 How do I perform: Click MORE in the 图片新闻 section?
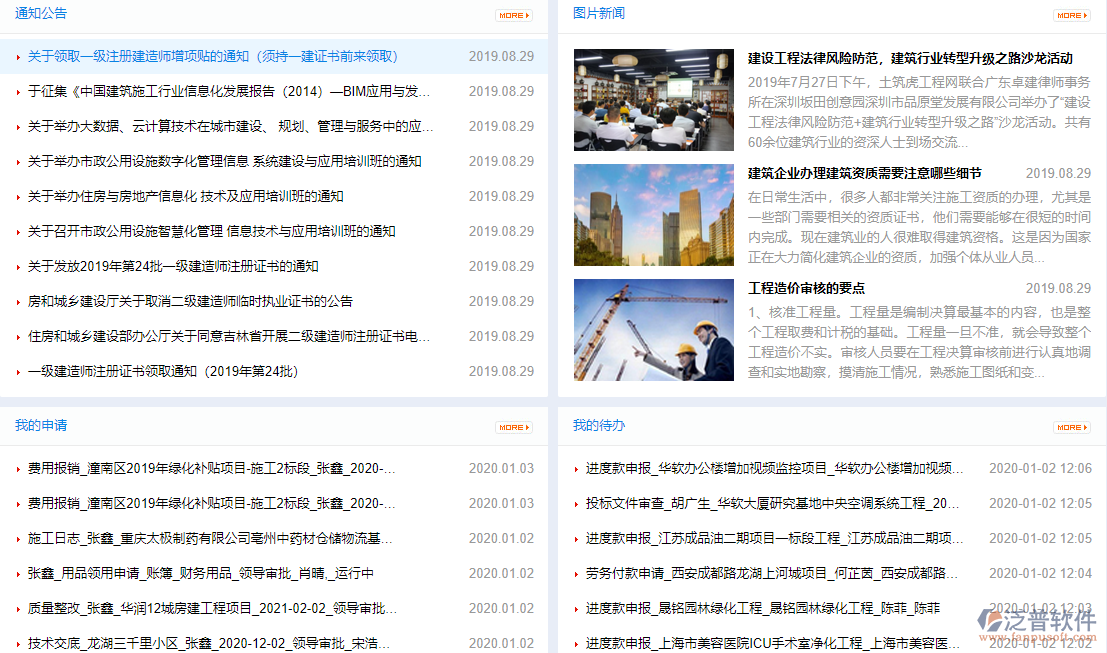1071,15
